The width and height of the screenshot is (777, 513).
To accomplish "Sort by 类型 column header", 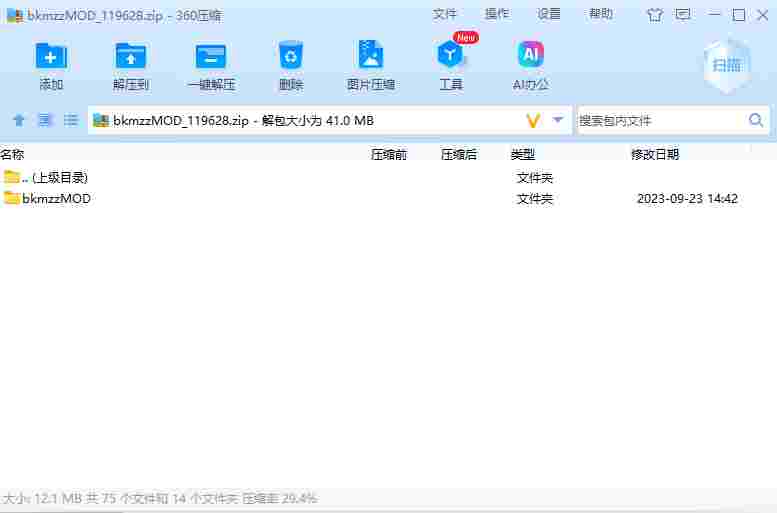I will pyautogui.click(x=523, y=155).
